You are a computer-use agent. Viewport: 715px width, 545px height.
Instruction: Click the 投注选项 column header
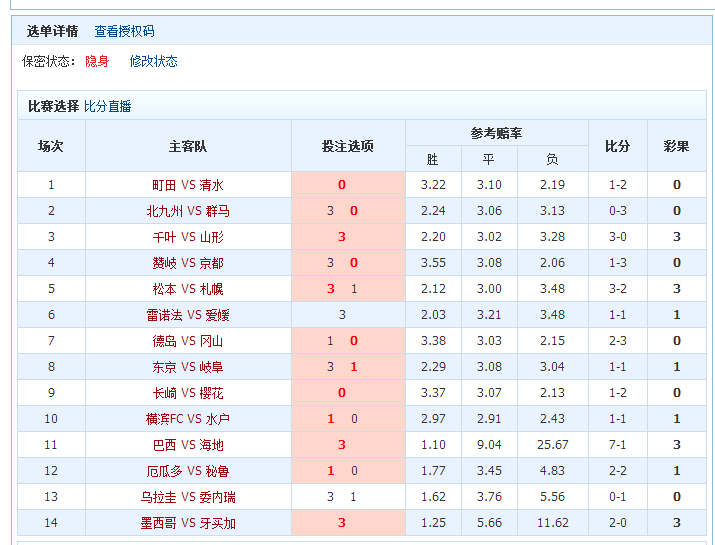348,146
